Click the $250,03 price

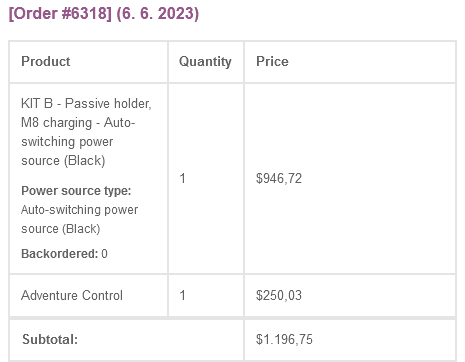[x=279, y=296]
